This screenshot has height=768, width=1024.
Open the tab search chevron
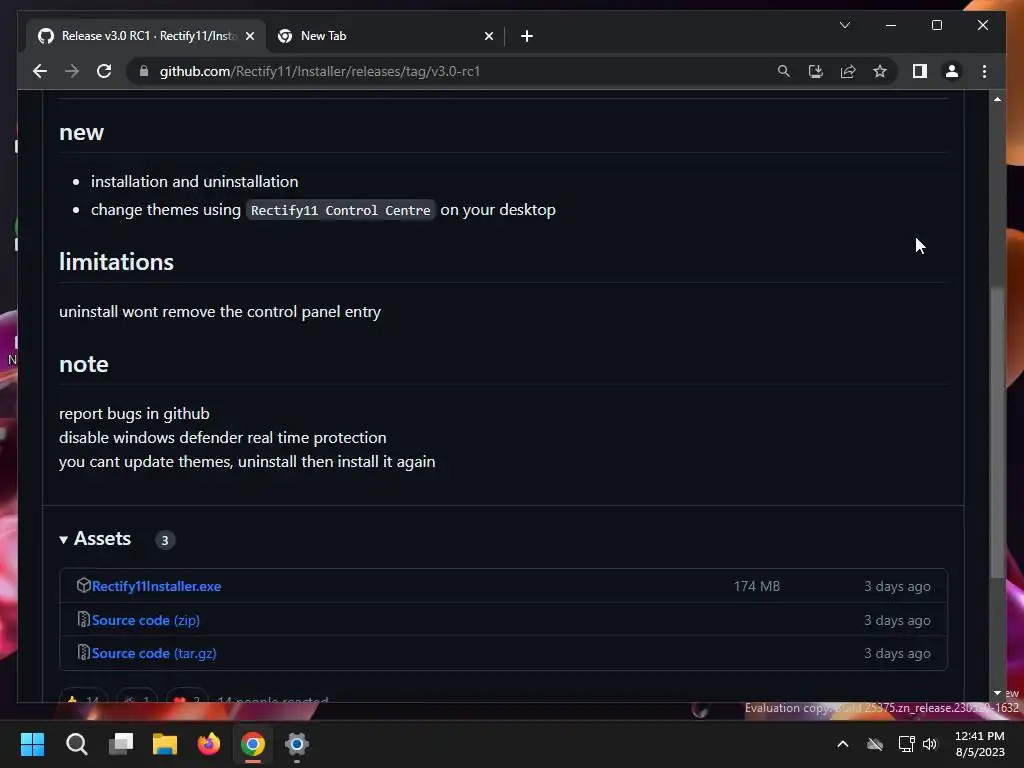[x=844, y=25]
